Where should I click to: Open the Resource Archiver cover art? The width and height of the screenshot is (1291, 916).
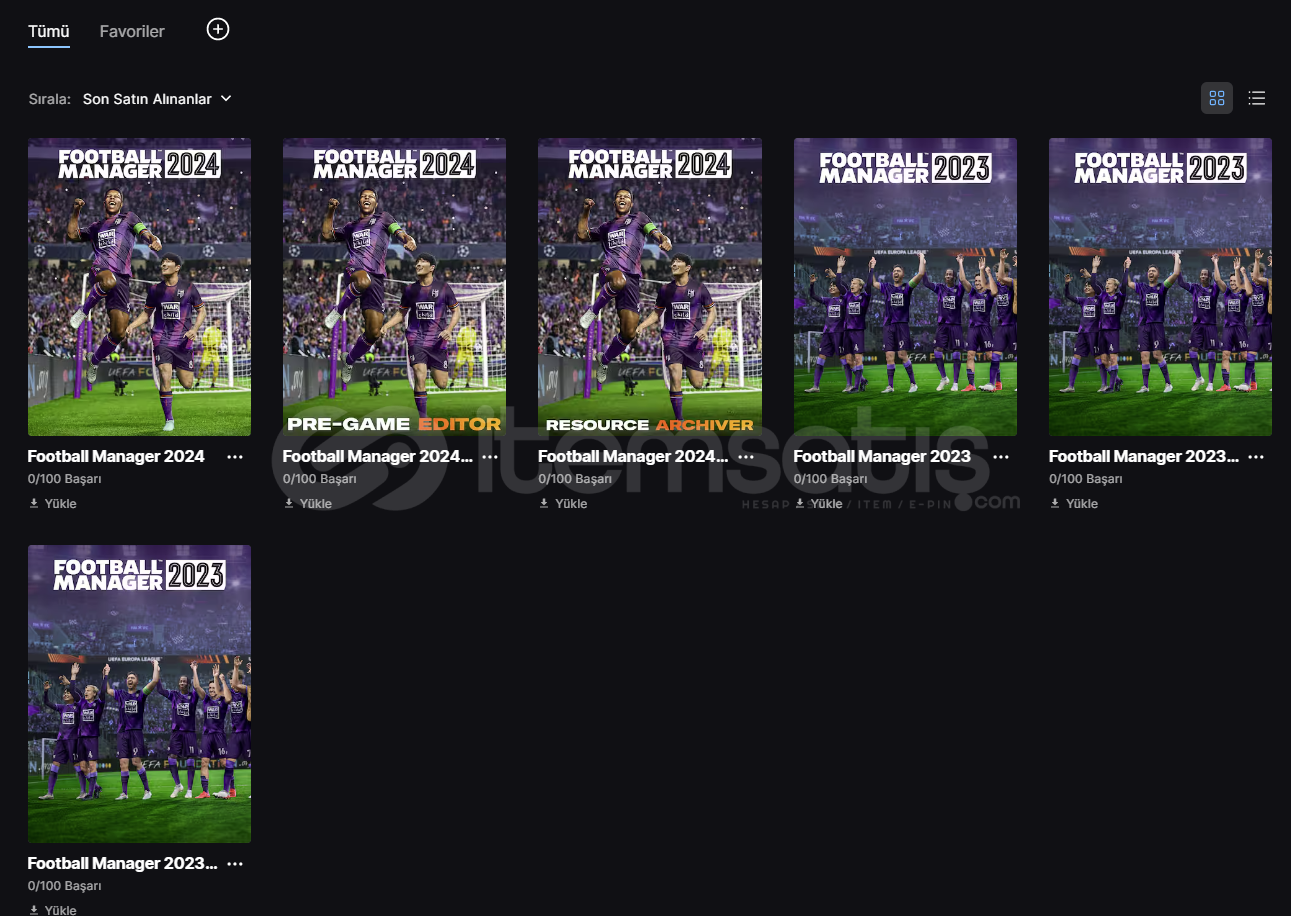[650, 287]
